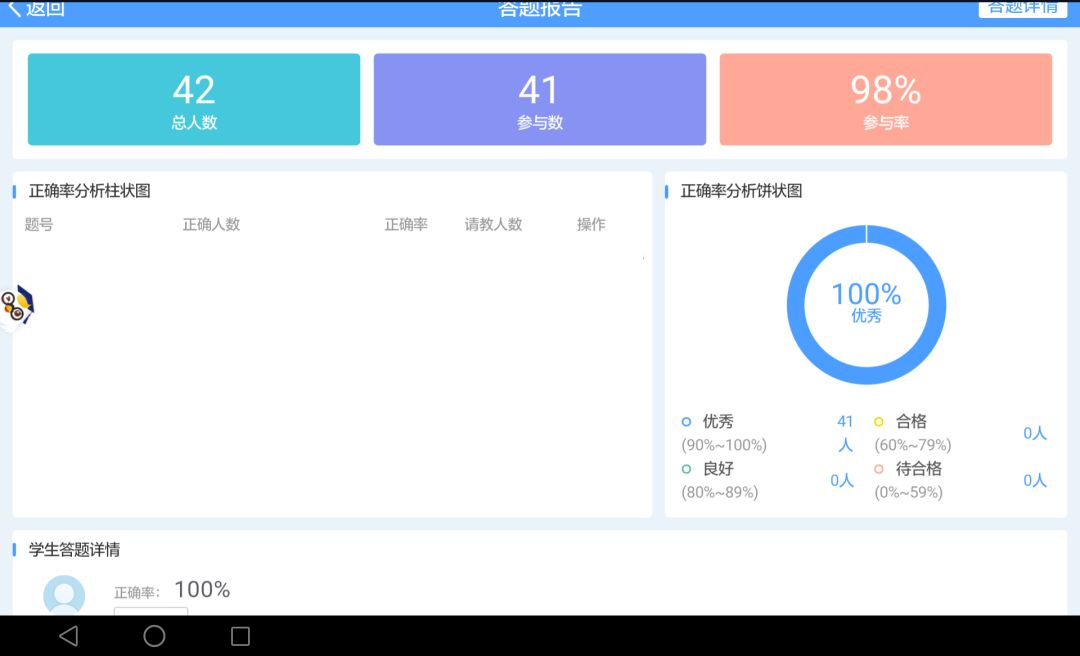The width and height of the screenshot is (1080, 656).
Task: Select the 合格 legend marker
Action: [879, 422]
